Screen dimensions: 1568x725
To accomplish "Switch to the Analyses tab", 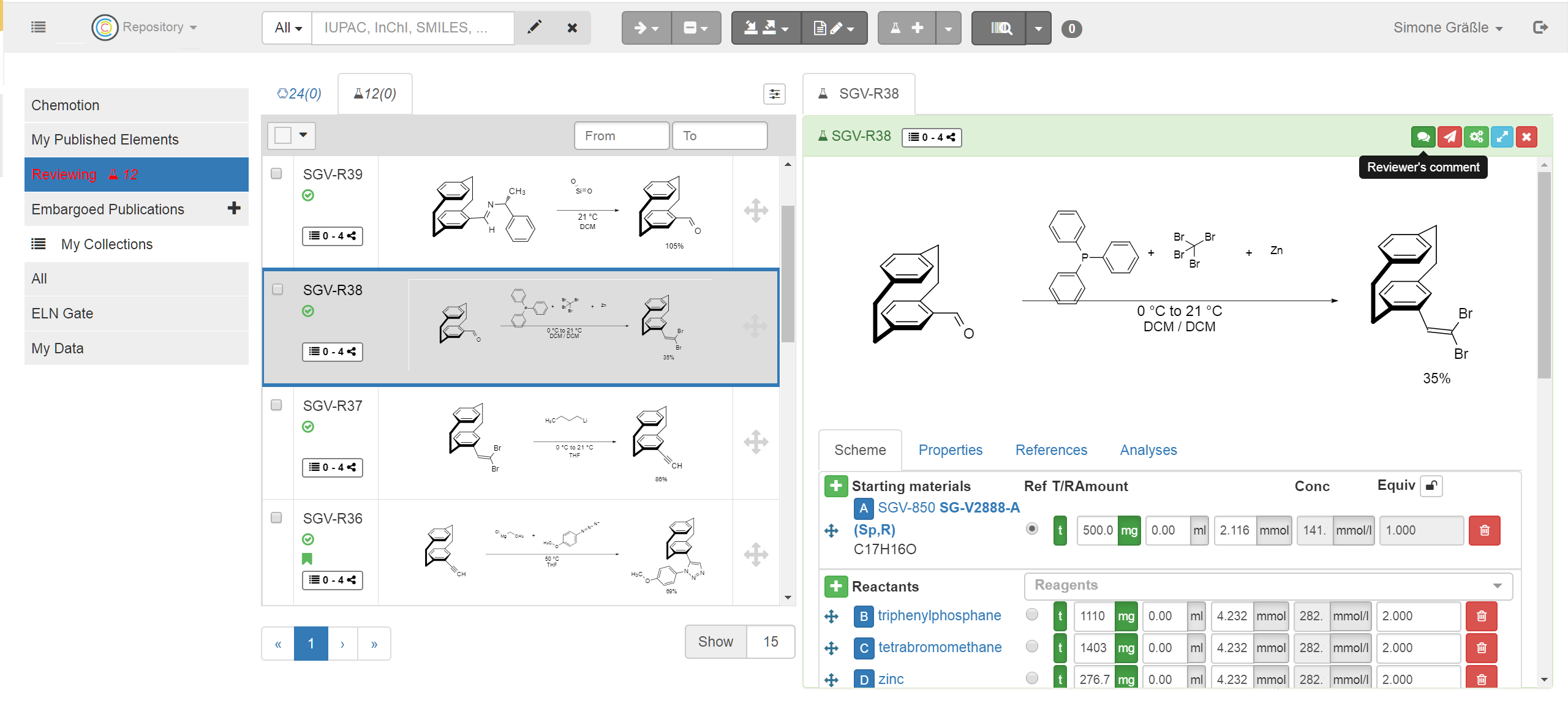I will 1148,450.
